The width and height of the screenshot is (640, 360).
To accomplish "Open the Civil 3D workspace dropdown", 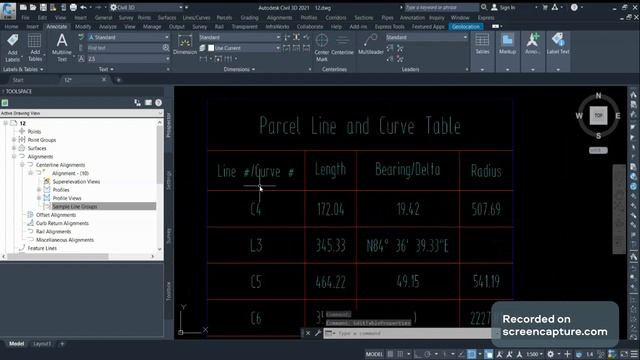I will (181, 7).
